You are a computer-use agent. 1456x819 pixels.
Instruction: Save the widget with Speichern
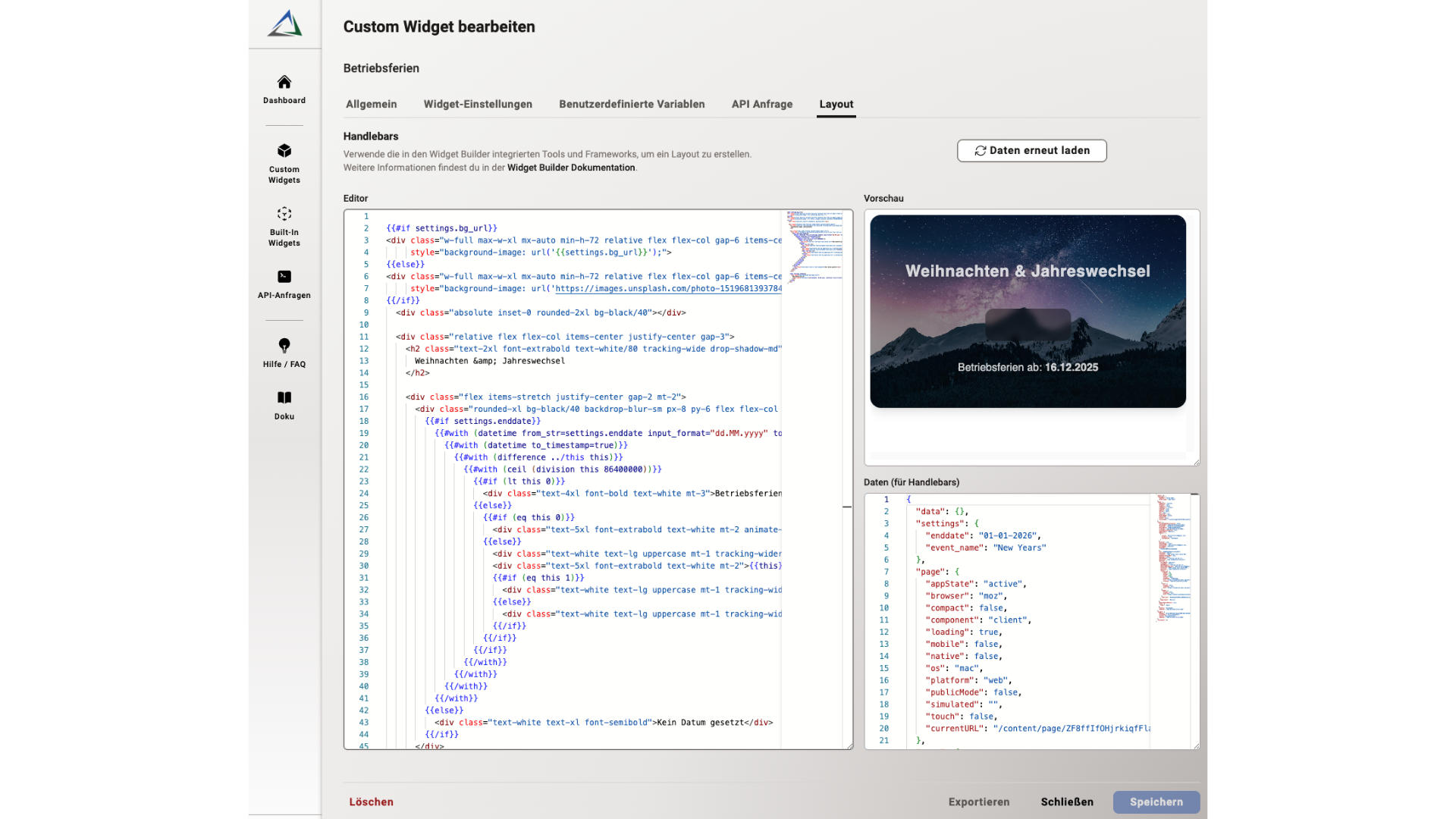pos(1156,802)
